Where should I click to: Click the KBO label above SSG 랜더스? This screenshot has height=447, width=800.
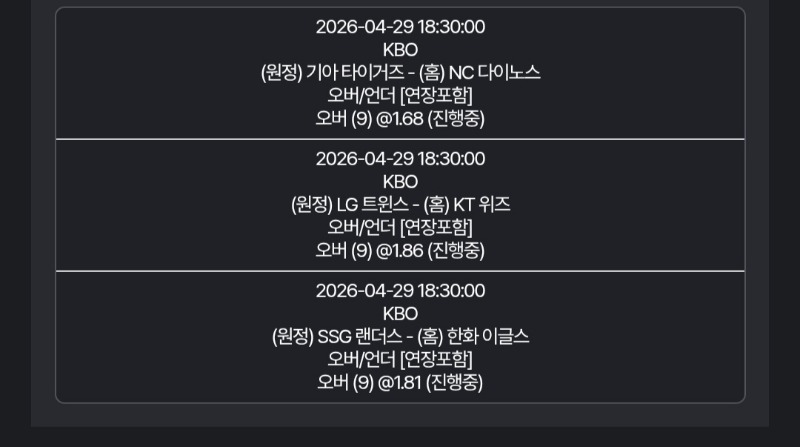tap(400, 314)
